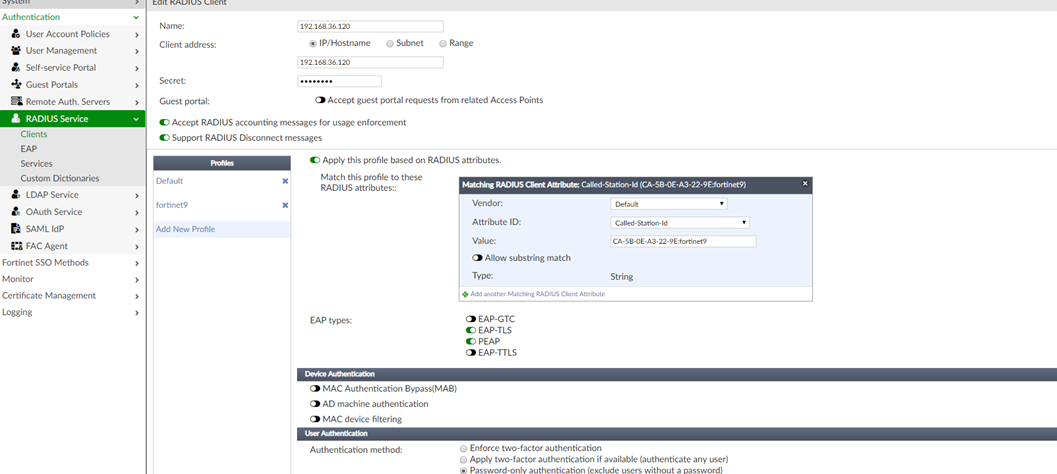Enable the EAP-GTC toggle
Screen dimensions: 1057x474
pyautogui.click(x=471, y=319)
